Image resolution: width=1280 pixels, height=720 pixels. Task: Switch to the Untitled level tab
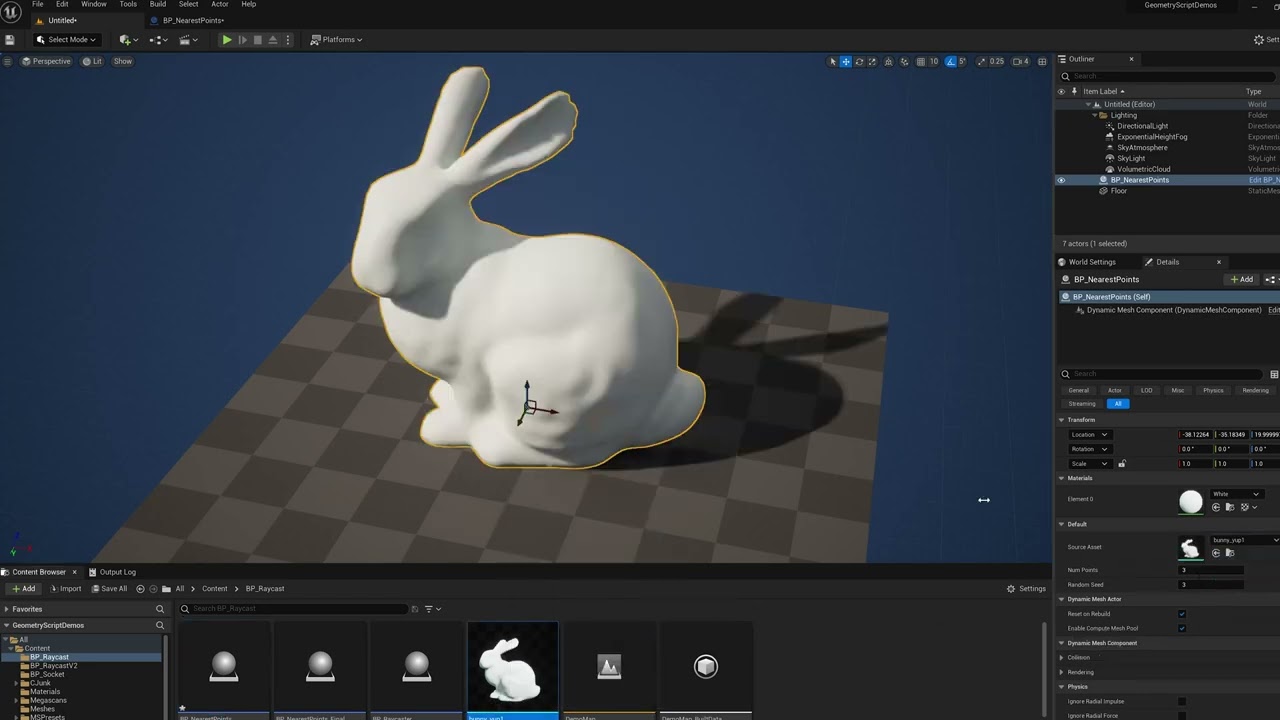click(x=61, y=20)
